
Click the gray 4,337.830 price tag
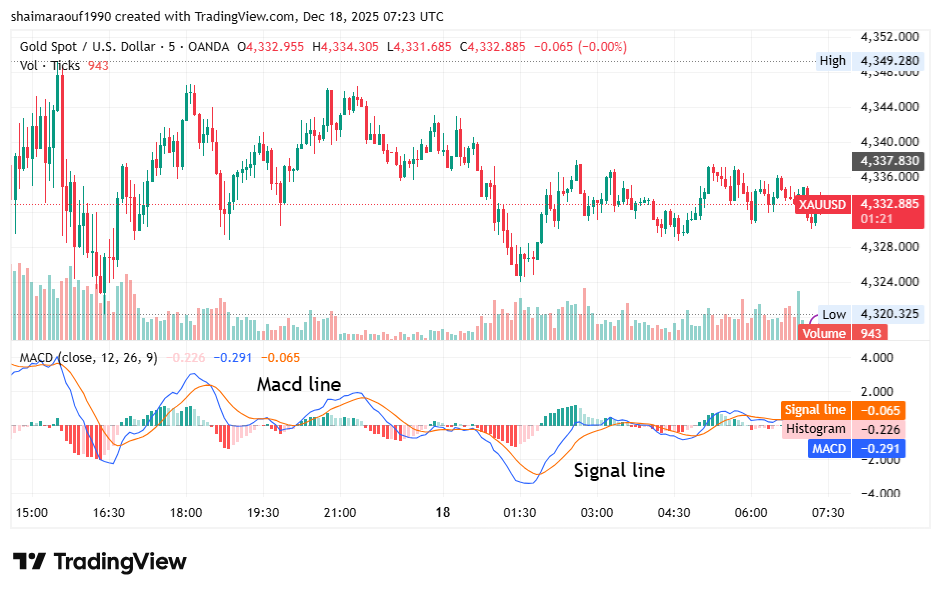(x=887, y=160)
